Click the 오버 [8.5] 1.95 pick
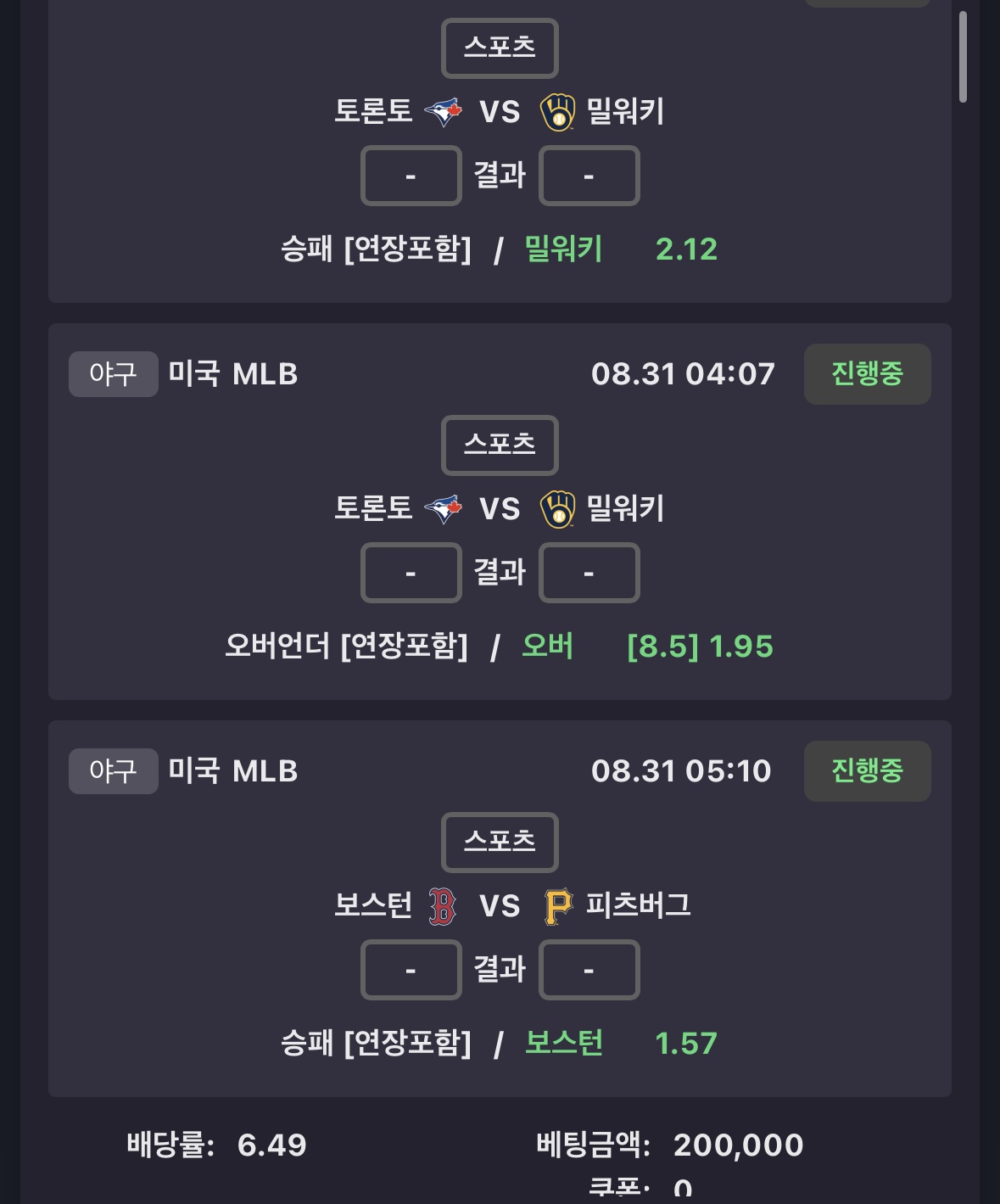The image size is (1000, 1204). [647, 647]
